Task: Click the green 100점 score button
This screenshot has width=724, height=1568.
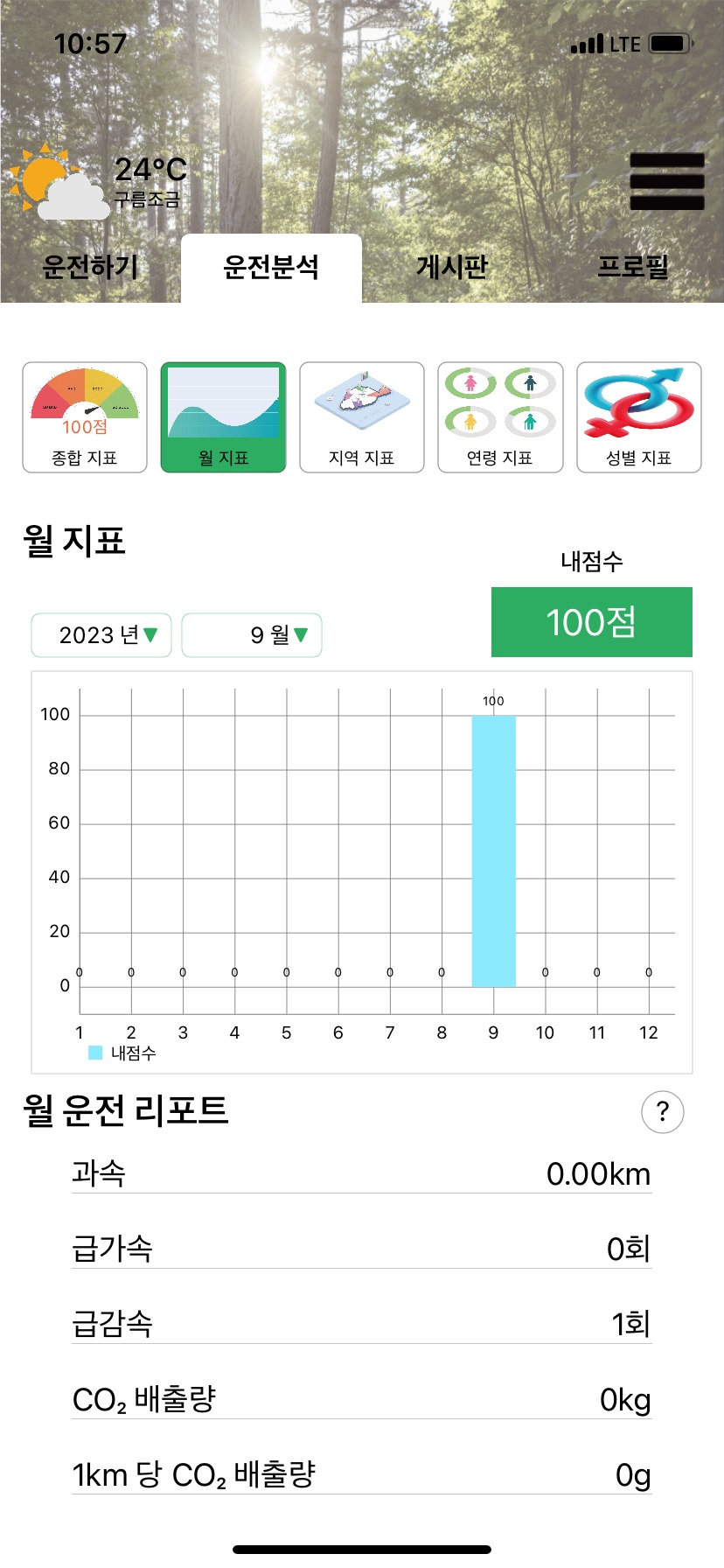Action: point(592,622)
